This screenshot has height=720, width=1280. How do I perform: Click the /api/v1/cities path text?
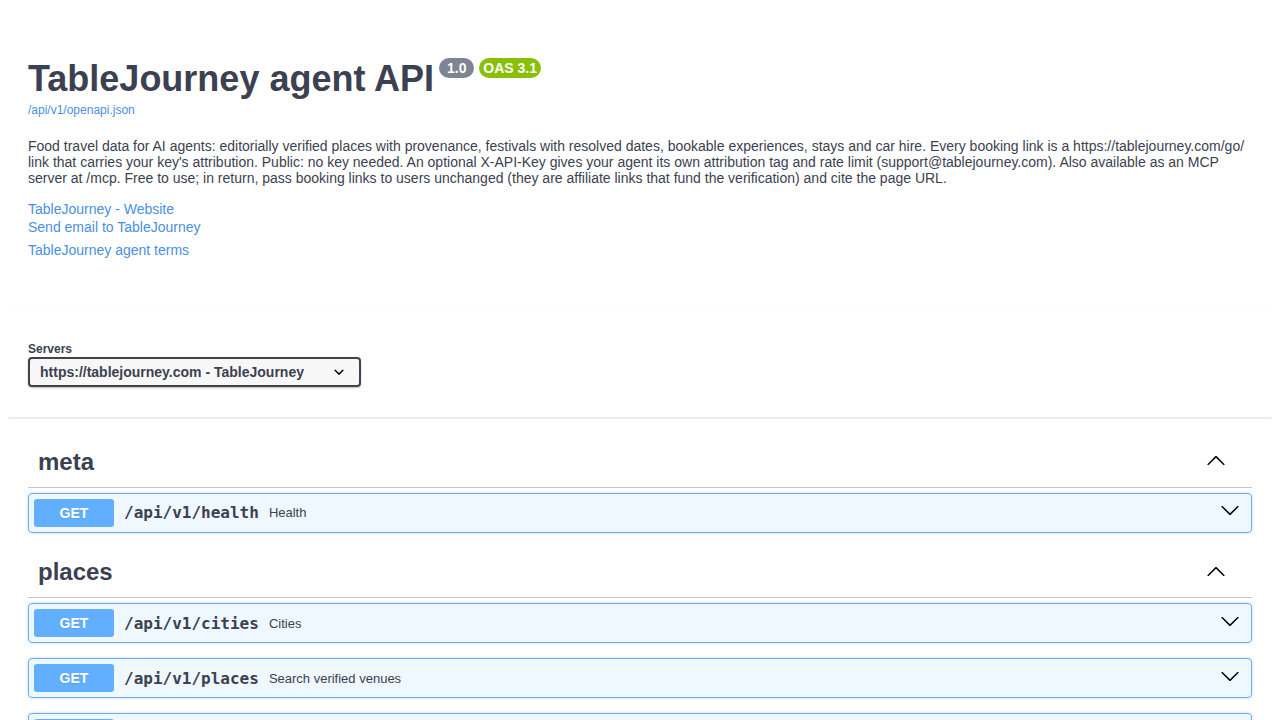(191, 623)
